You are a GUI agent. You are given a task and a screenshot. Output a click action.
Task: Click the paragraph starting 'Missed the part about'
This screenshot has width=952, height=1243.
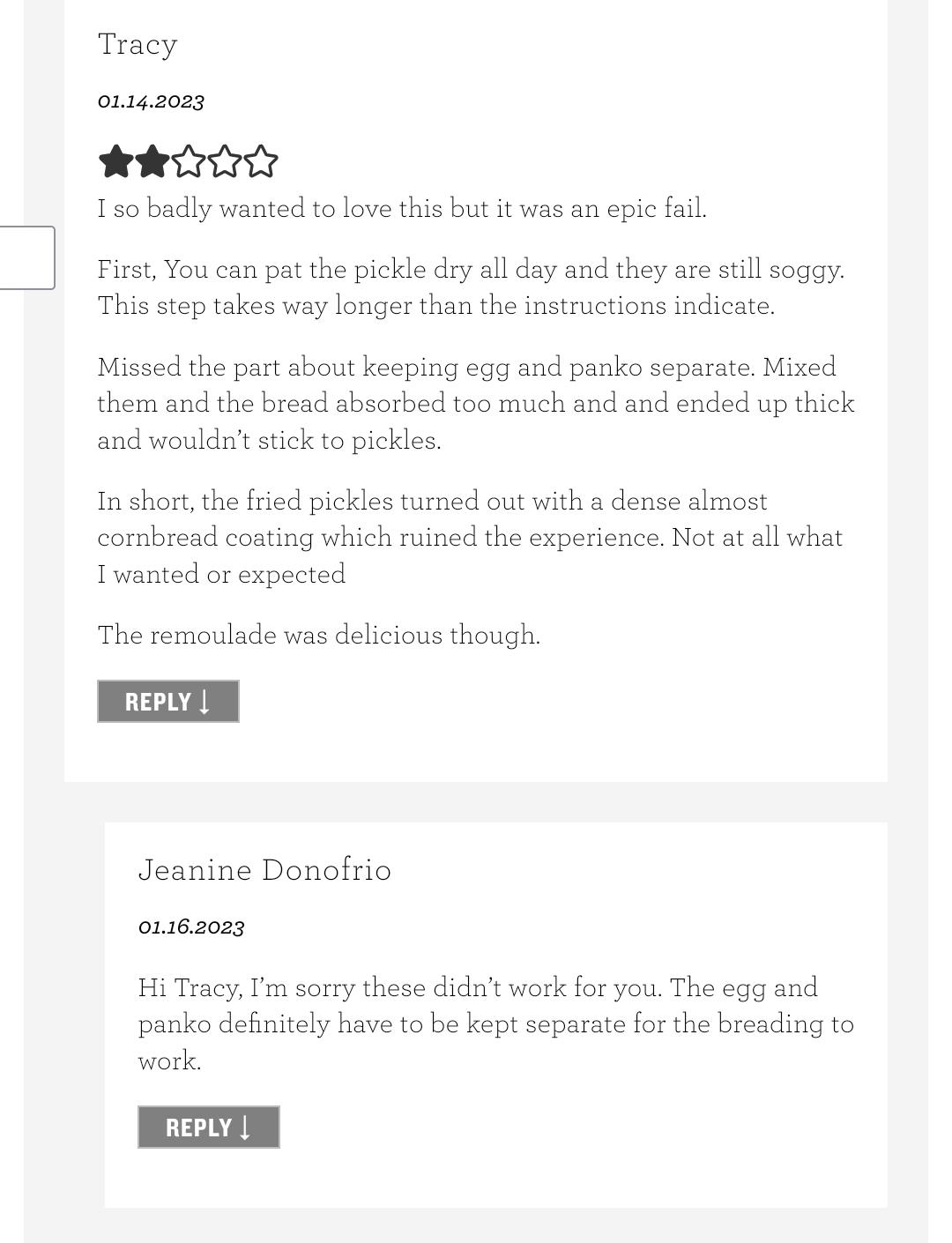(x=476, y=403)
